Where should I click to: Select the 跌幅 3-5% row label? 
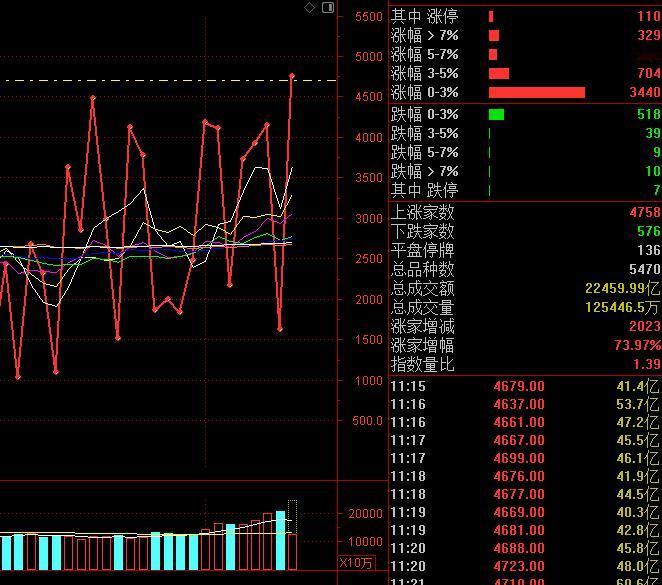424,133
